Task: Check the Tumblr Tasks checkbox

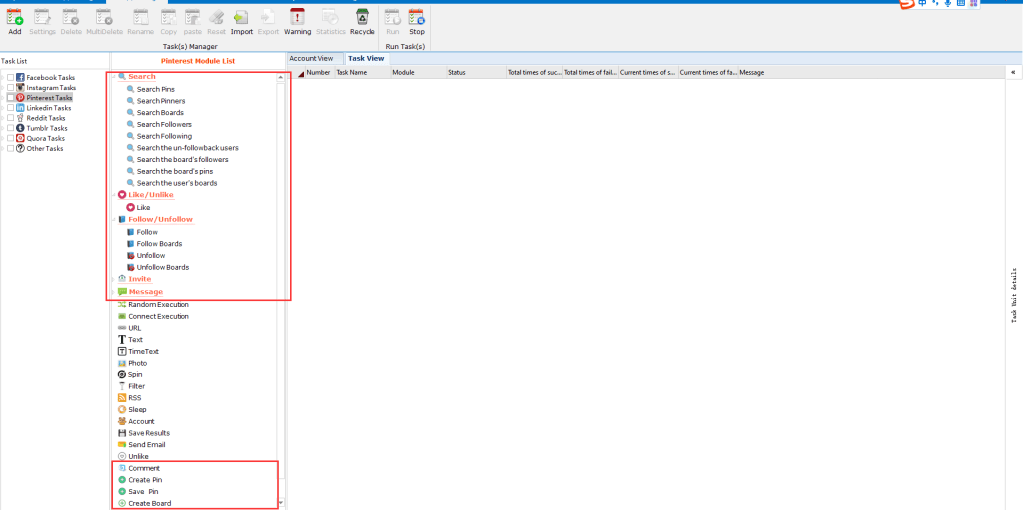Action: click(10, 128)
